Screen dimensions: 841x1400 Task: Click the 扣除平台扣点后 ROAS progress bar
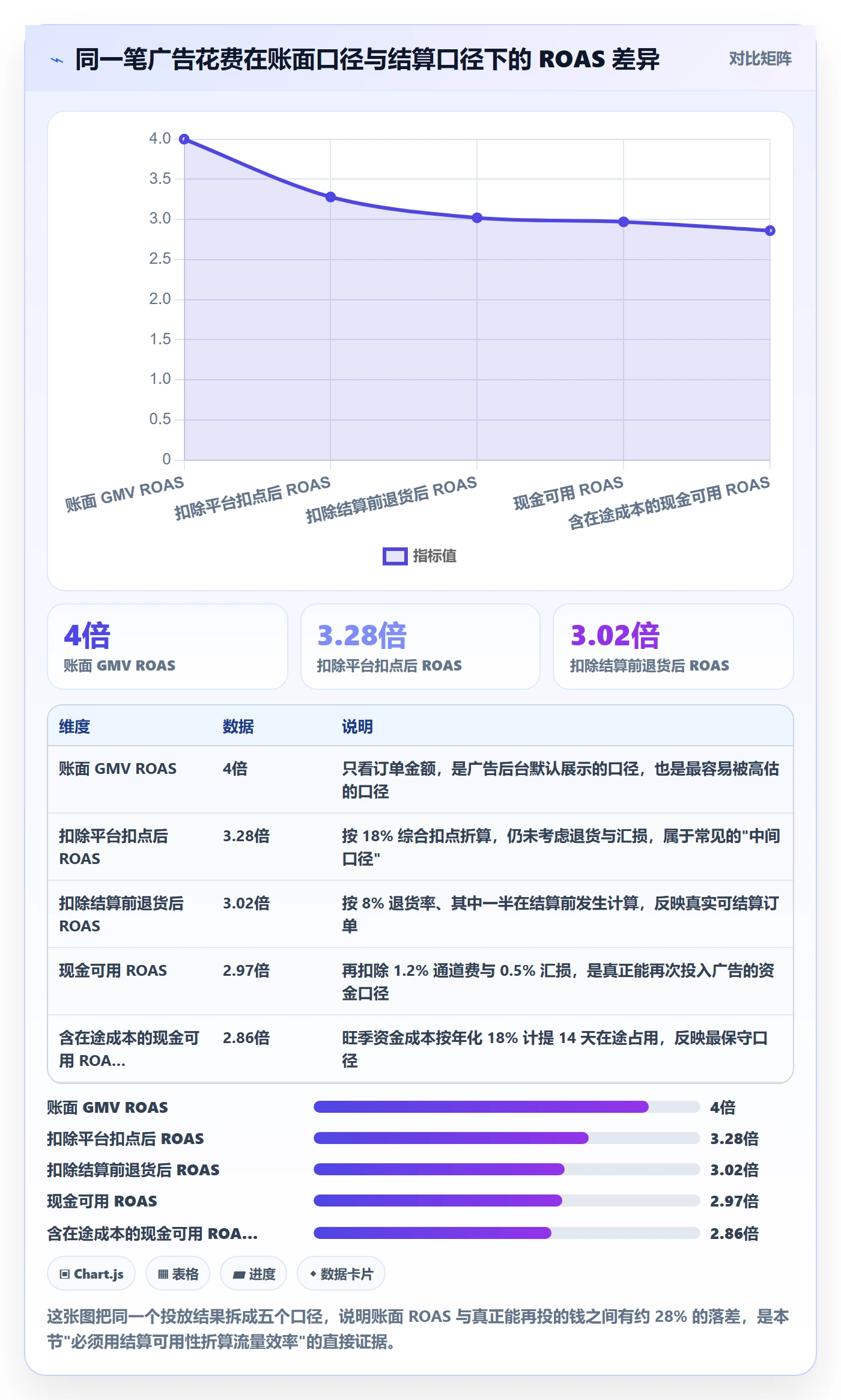tap(507, 1138)
